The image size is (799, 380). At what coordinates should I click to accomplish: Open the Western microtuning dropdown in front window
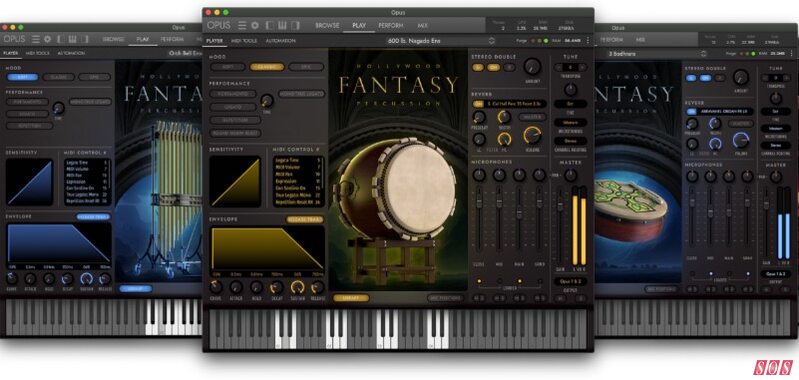tap(571, 123)
